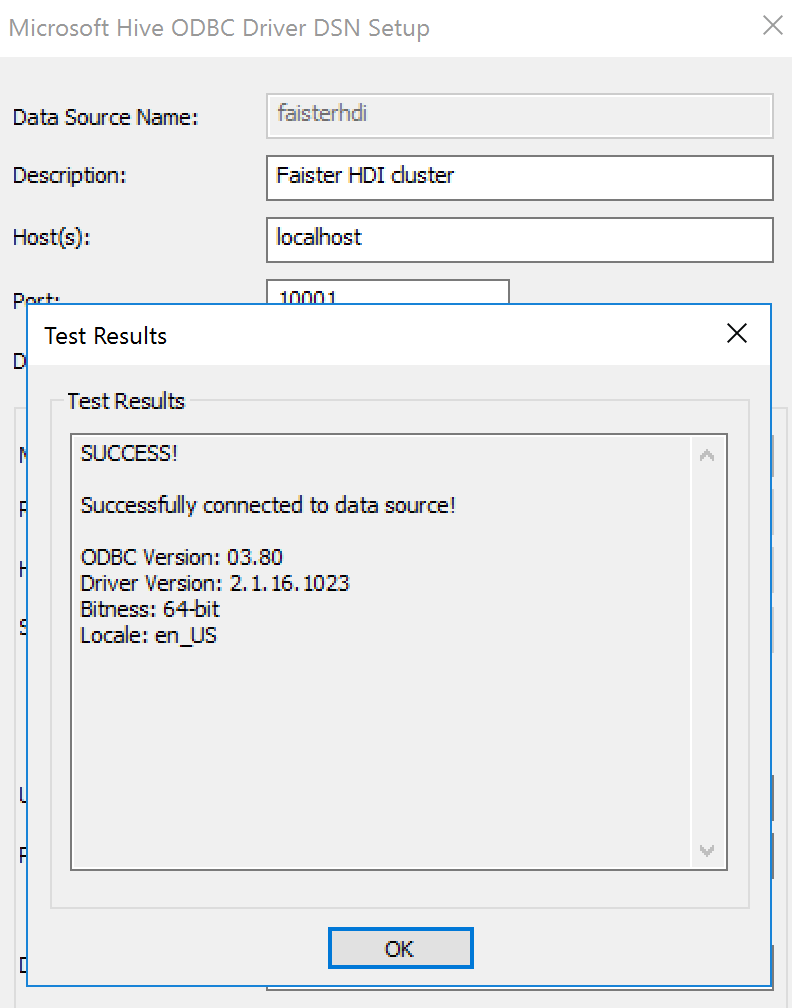This screenshot has width=792, height=1008.
Task: Close the Hive ODBC Driver DSN Setup window
Action: click(x=772, y=26)
